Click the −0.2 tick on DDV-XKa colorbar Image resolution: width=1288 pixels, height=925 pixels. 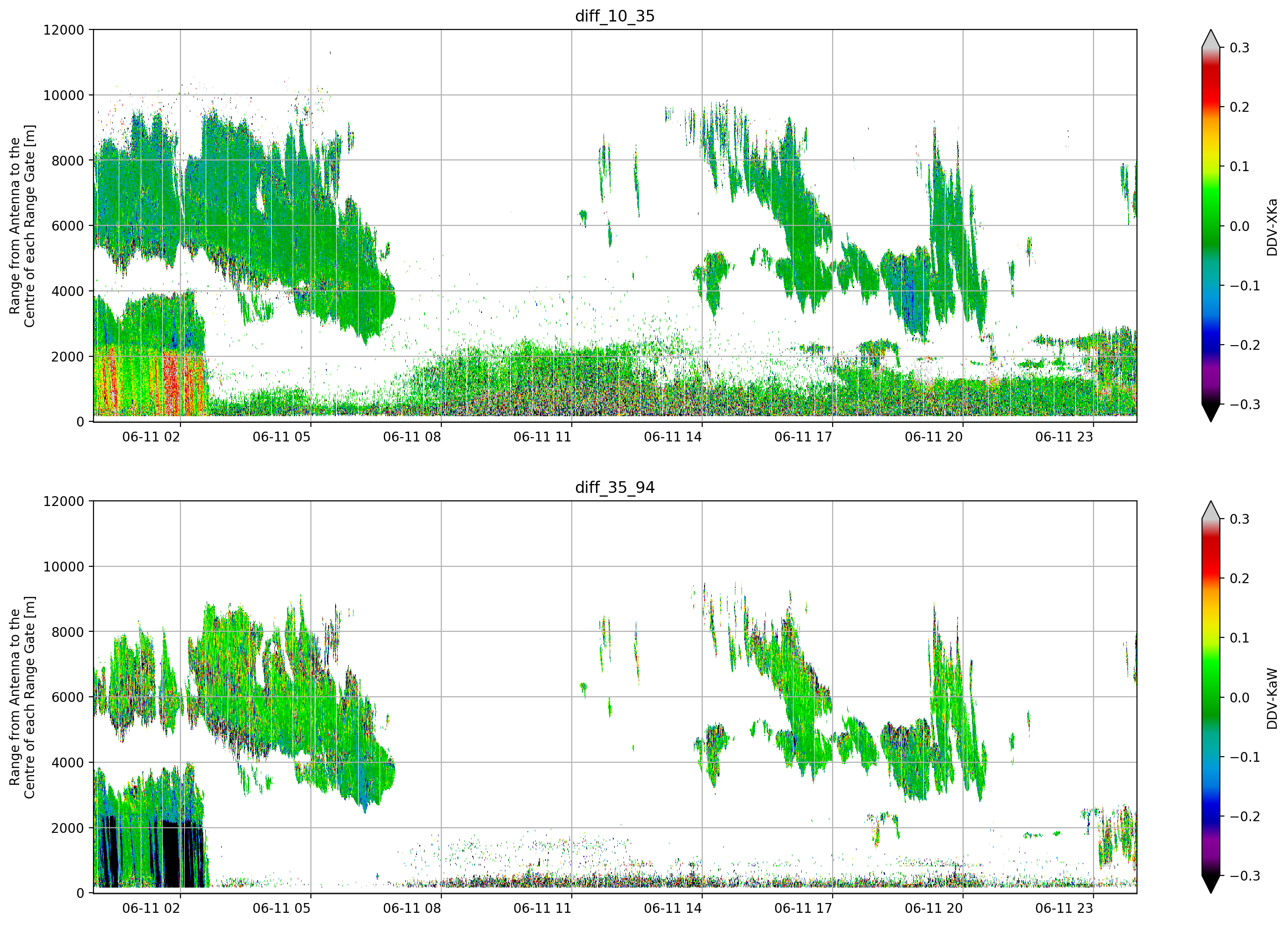1245,346
